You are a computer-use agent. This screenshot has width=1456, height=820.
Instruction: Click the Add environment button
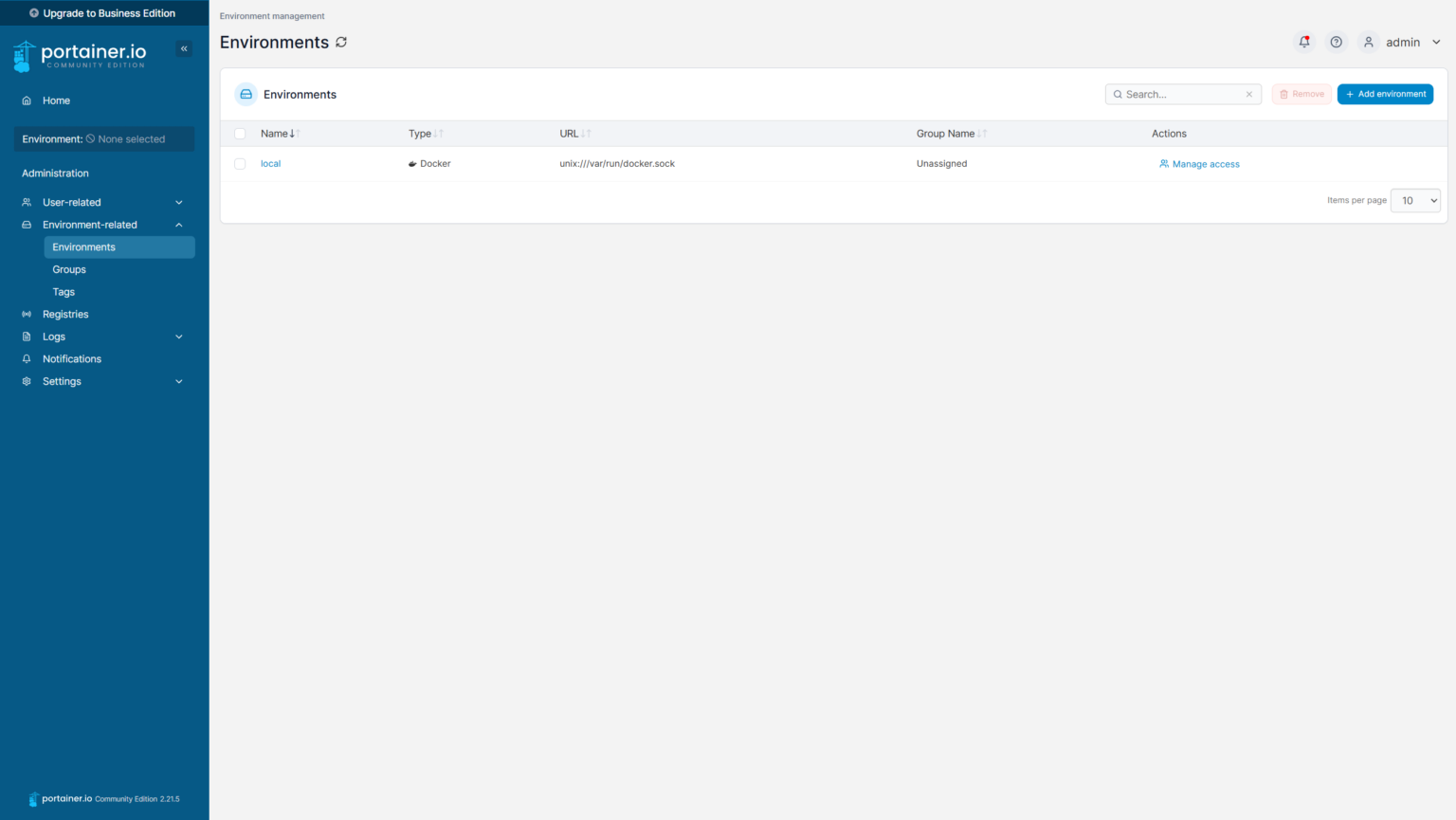coord(1385,94)
